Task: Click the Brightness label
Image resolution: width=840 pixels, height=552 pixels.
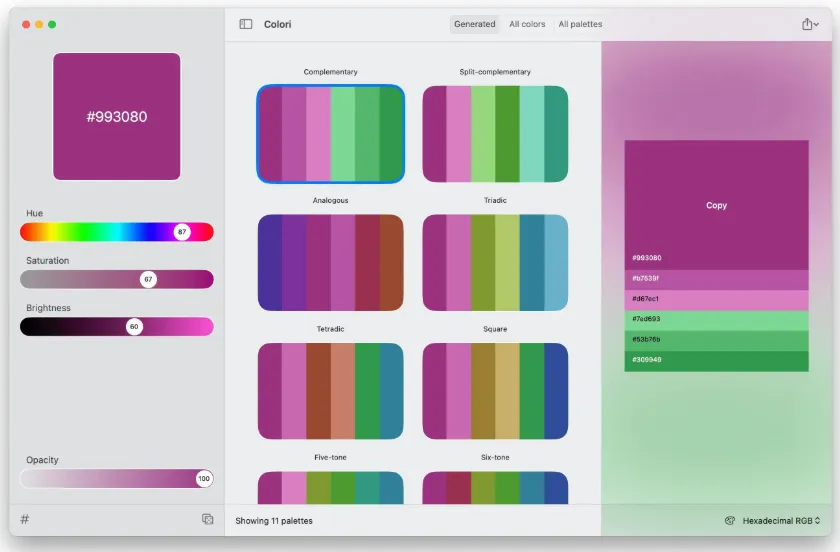Action: [x=48, y=308]
